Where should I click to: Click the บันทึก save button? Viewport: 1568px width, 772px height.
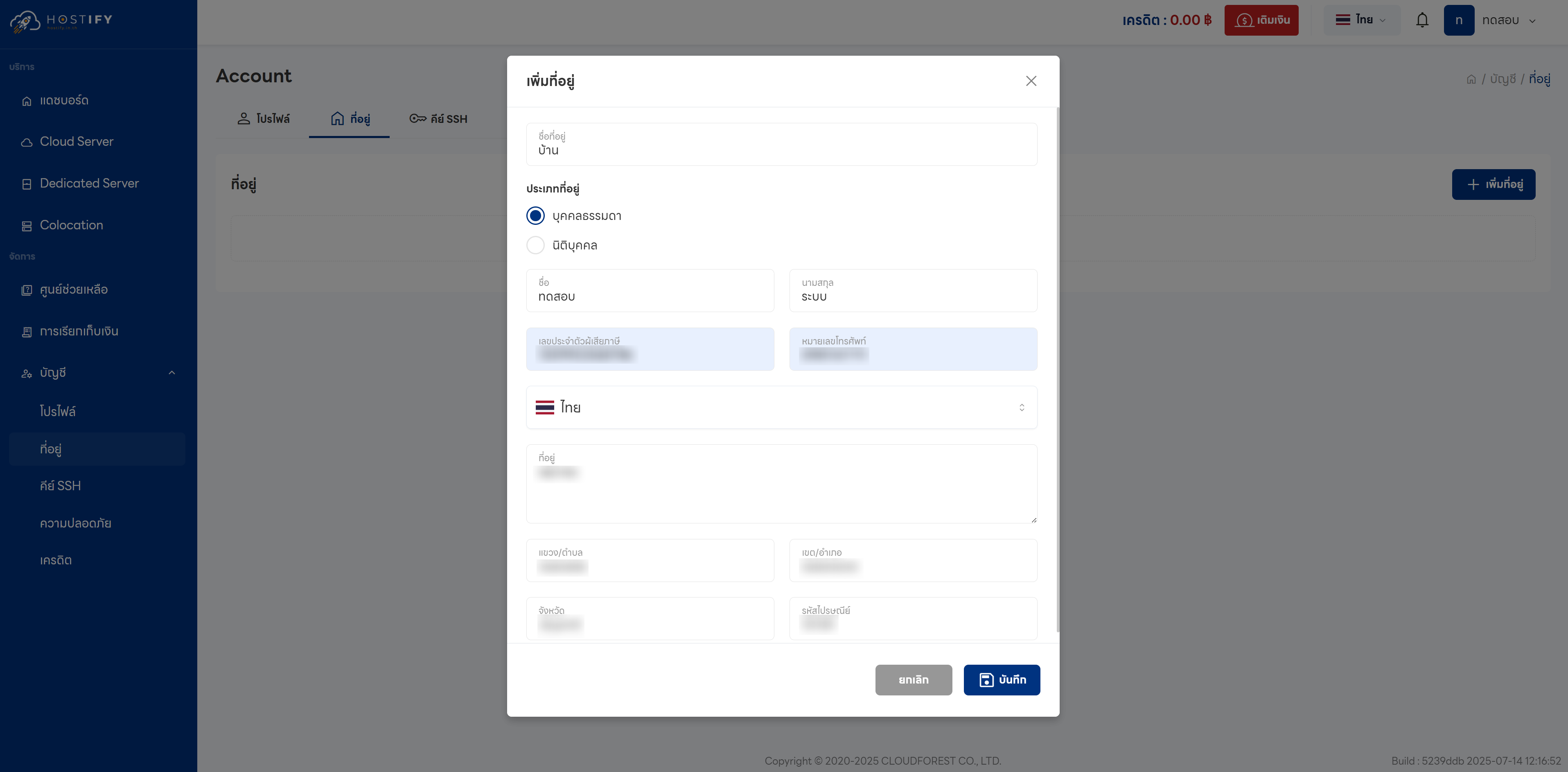[1001, 679]
